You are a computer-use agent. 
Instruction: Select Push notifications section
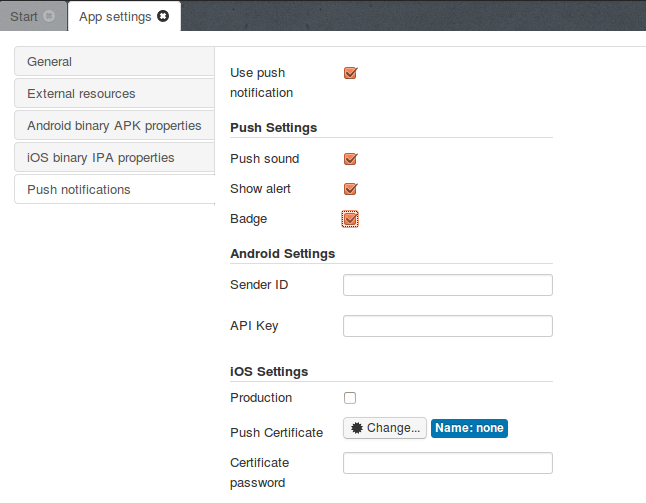pos(114,189)
